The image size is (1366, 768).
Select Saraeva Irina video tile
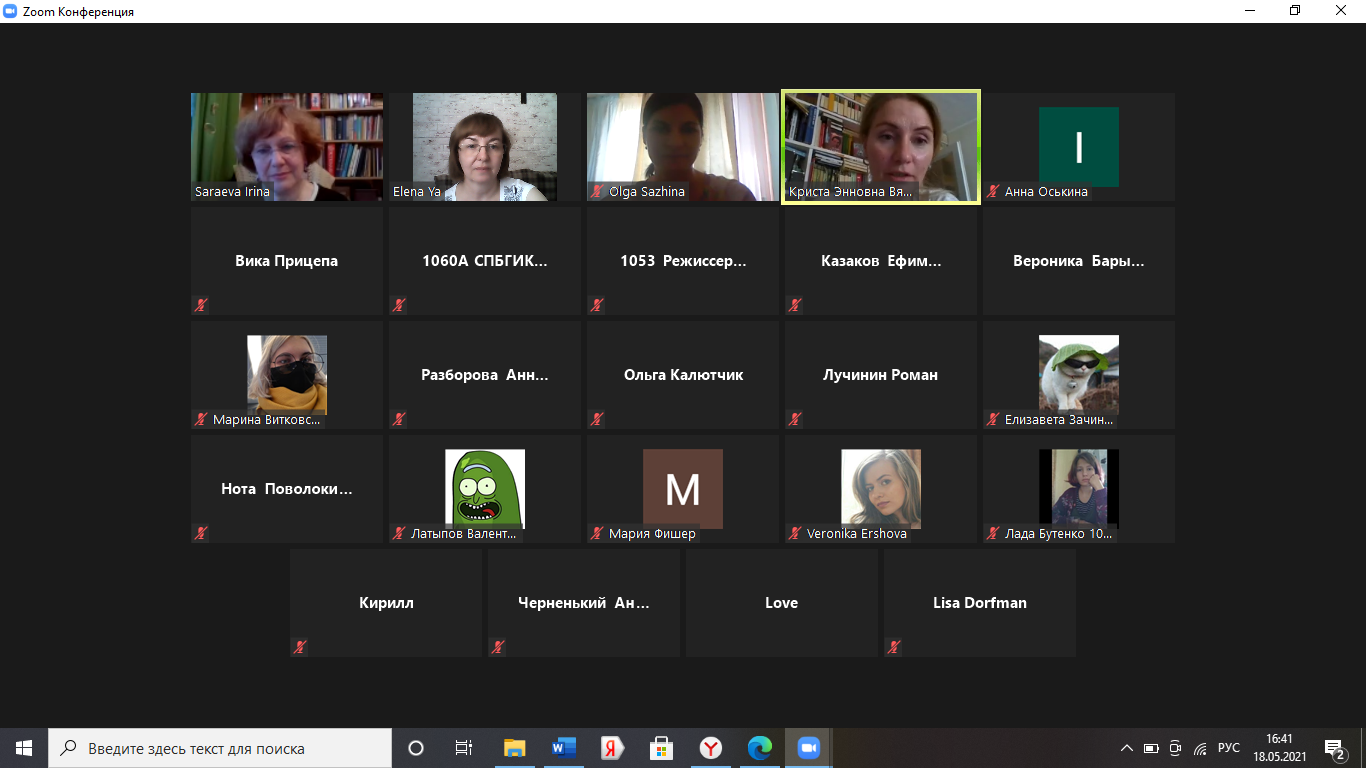tap(287, 147)
